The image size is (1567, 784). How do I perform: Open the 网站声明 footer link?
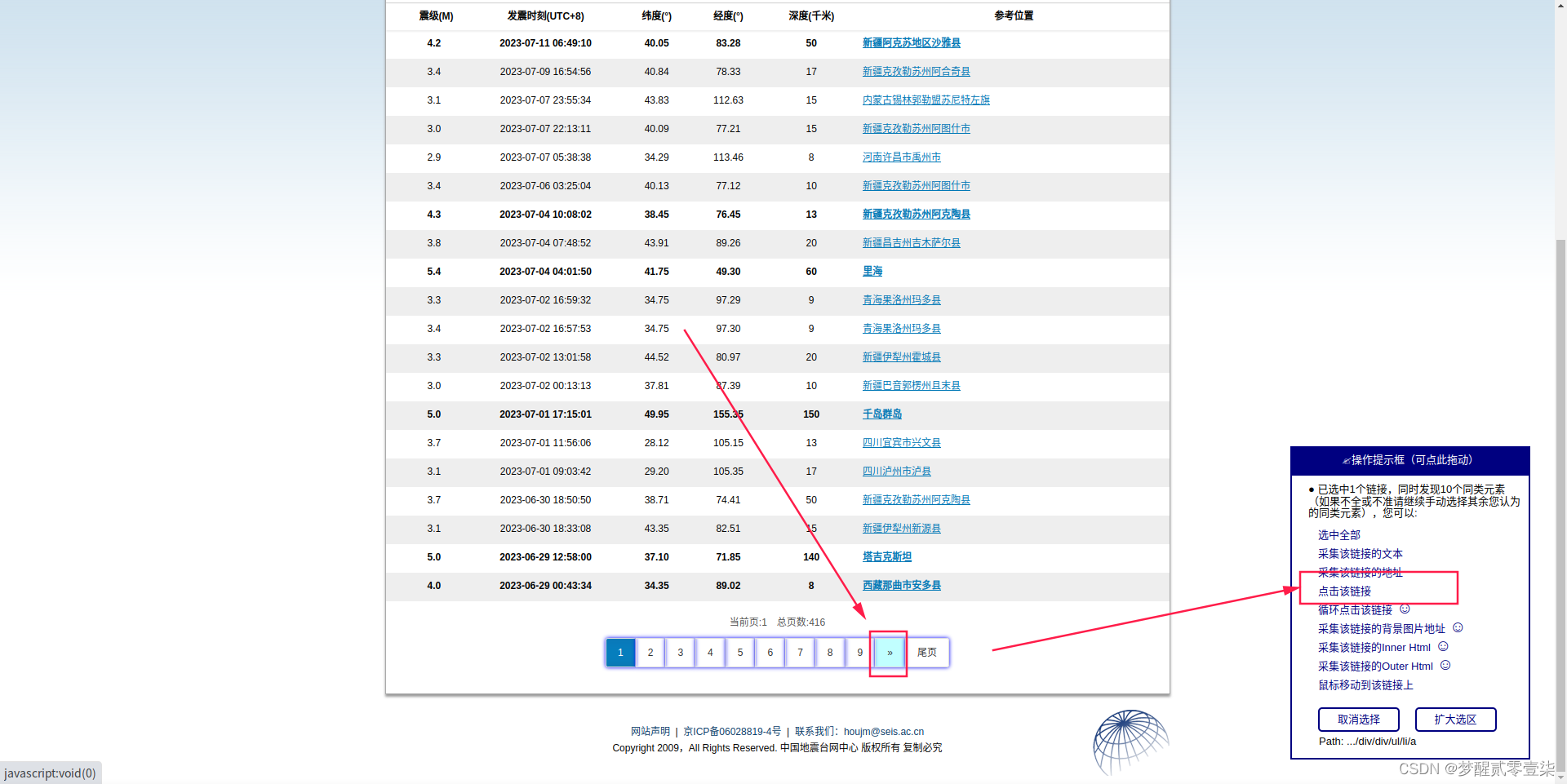pyautogui.click(x=650, y=732)
